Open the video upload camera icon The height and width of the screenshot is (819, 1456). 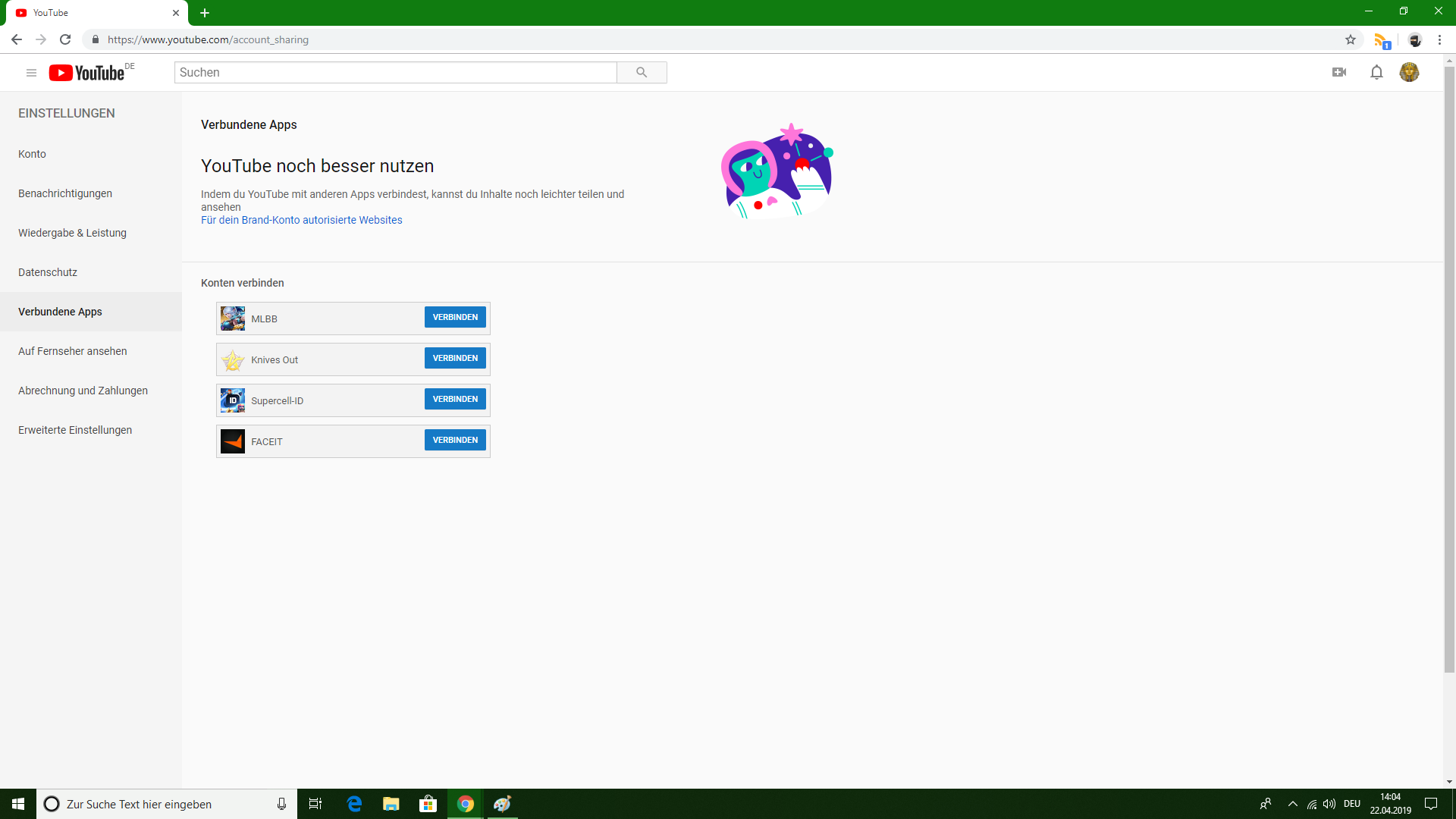1339,72
